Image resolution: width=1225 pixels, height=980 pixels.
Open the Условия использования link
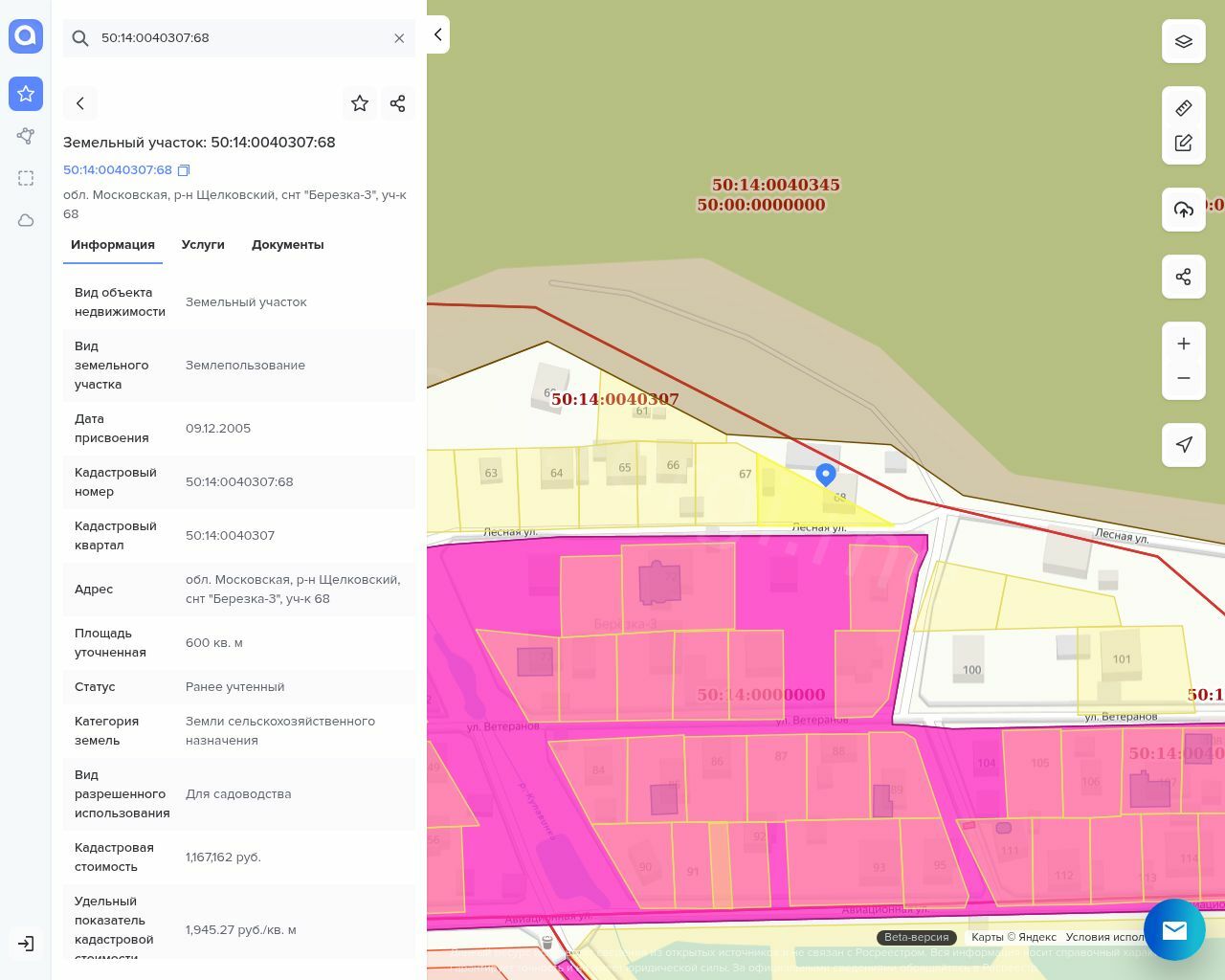point(1104,937)
